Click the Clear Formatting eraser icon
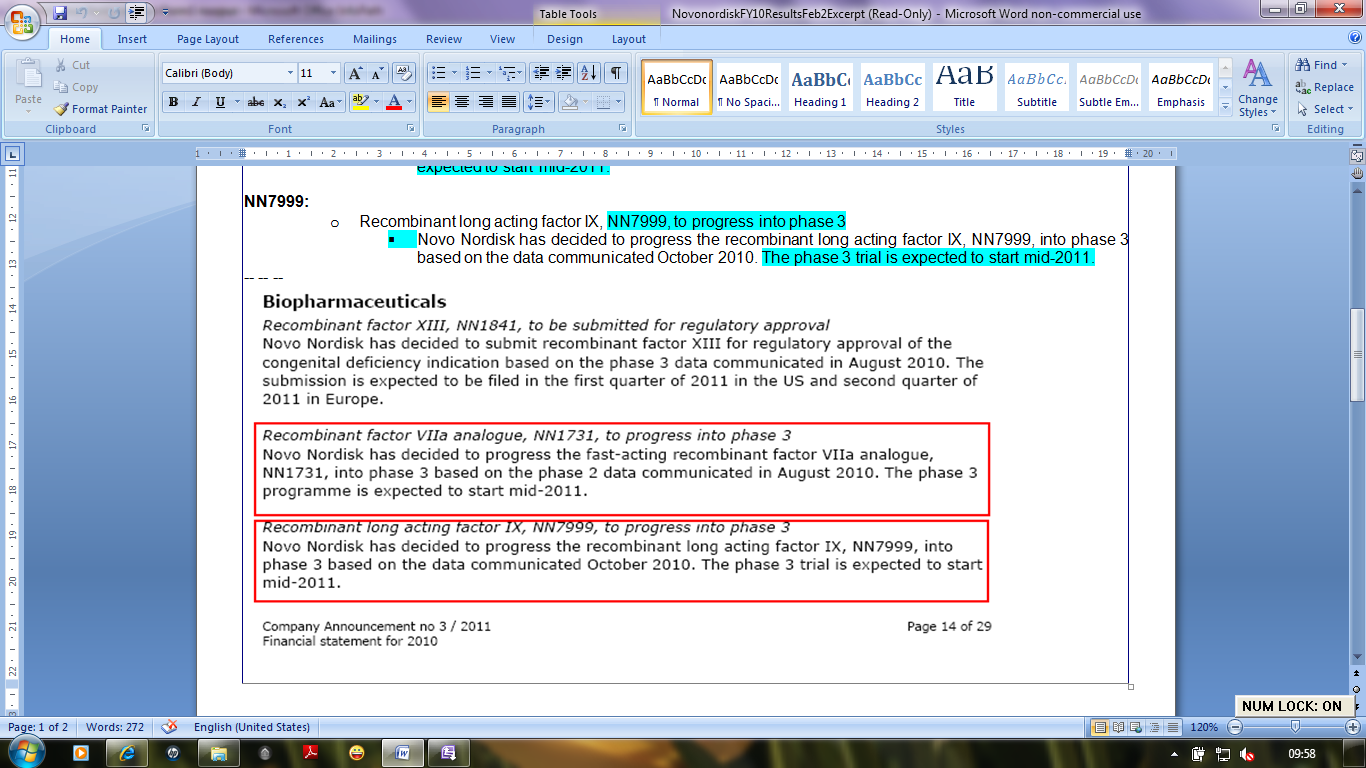1366x768 pixels. (404, 73)
